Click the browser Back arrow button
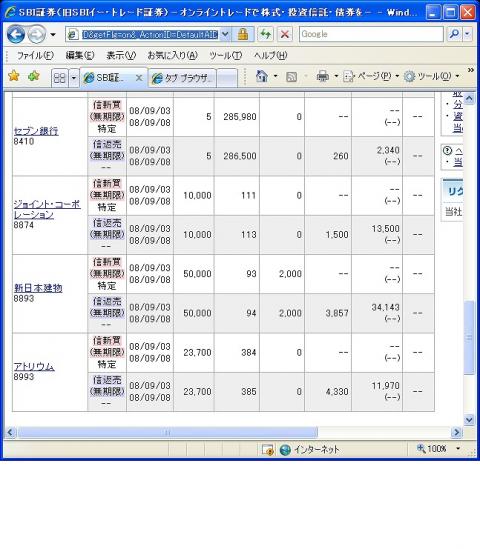Image resolution: width=480 pixels, height=549 pixels. [16, 34]
